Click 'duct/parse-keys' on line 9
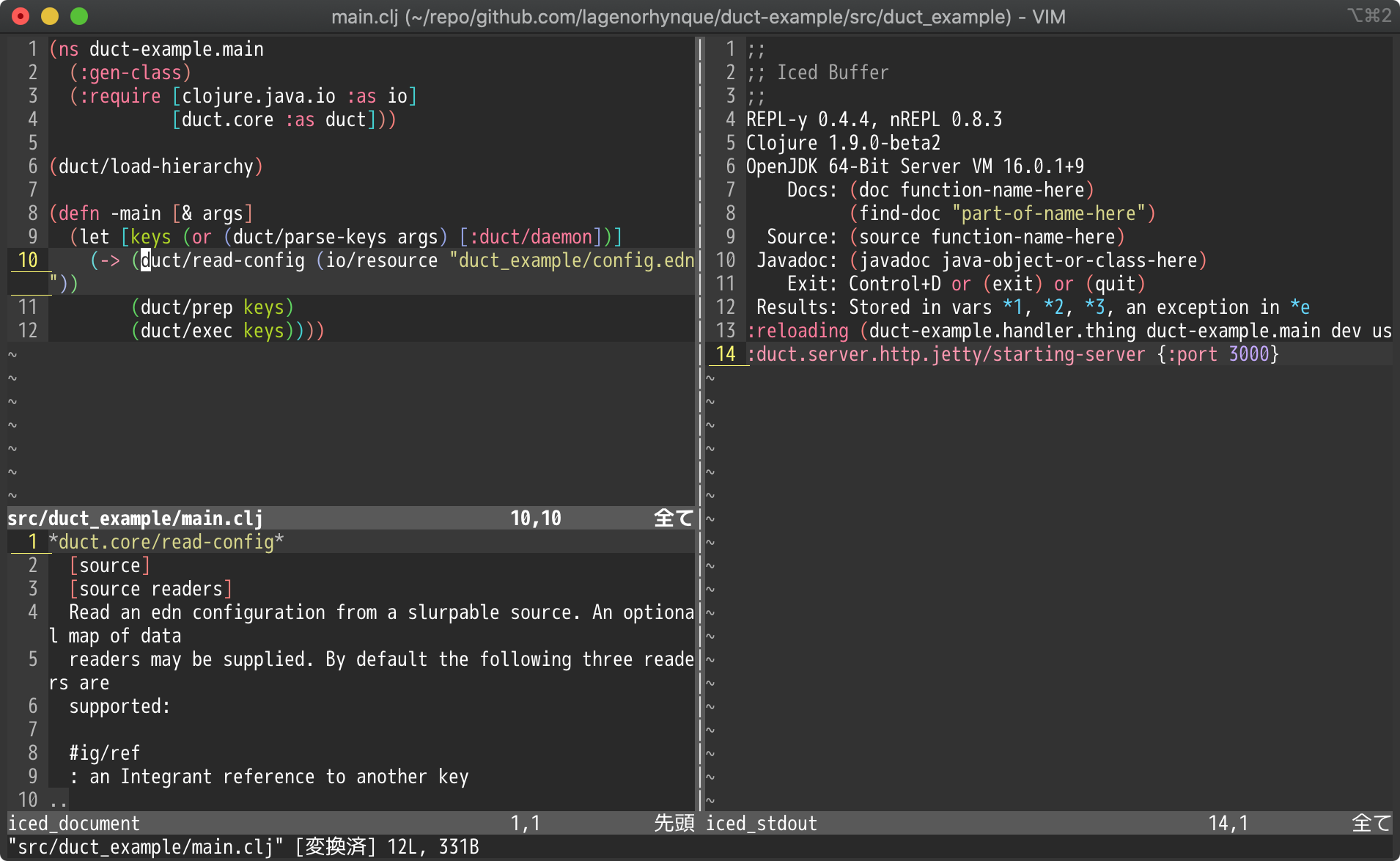Image resolution: width=1400 pixels, height=861 pixels. coord(310,237)
